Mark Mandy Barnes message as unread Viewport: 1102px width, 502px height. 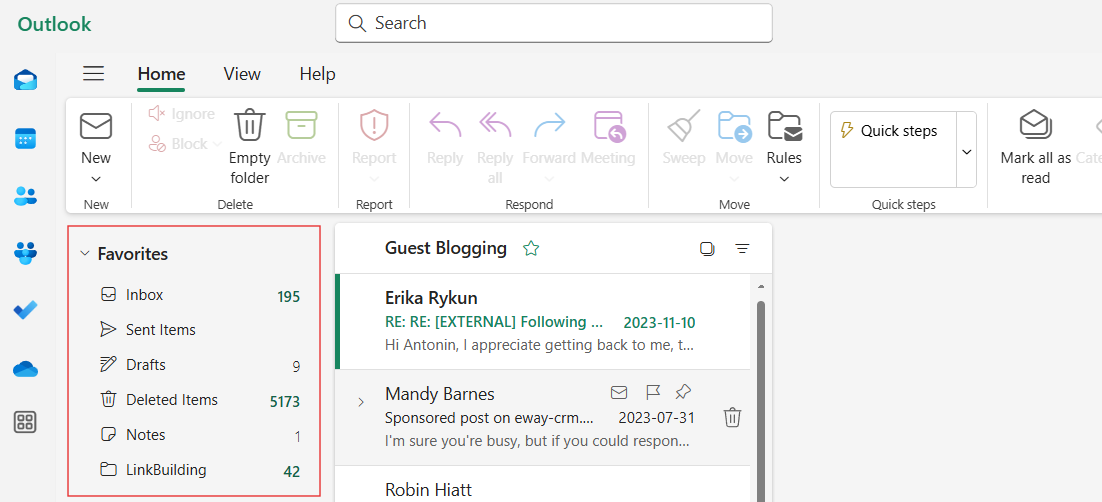pyautogui.click(x=618, y=392)
